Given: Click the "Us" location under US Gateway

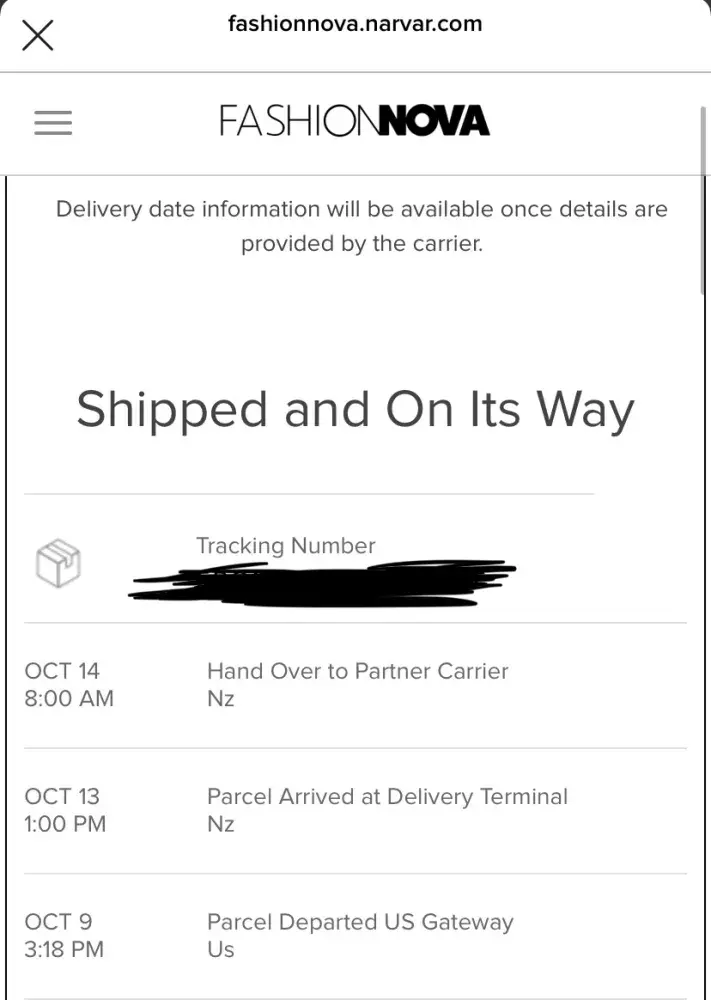Looking at the screenshot, I should click(220, 949).
